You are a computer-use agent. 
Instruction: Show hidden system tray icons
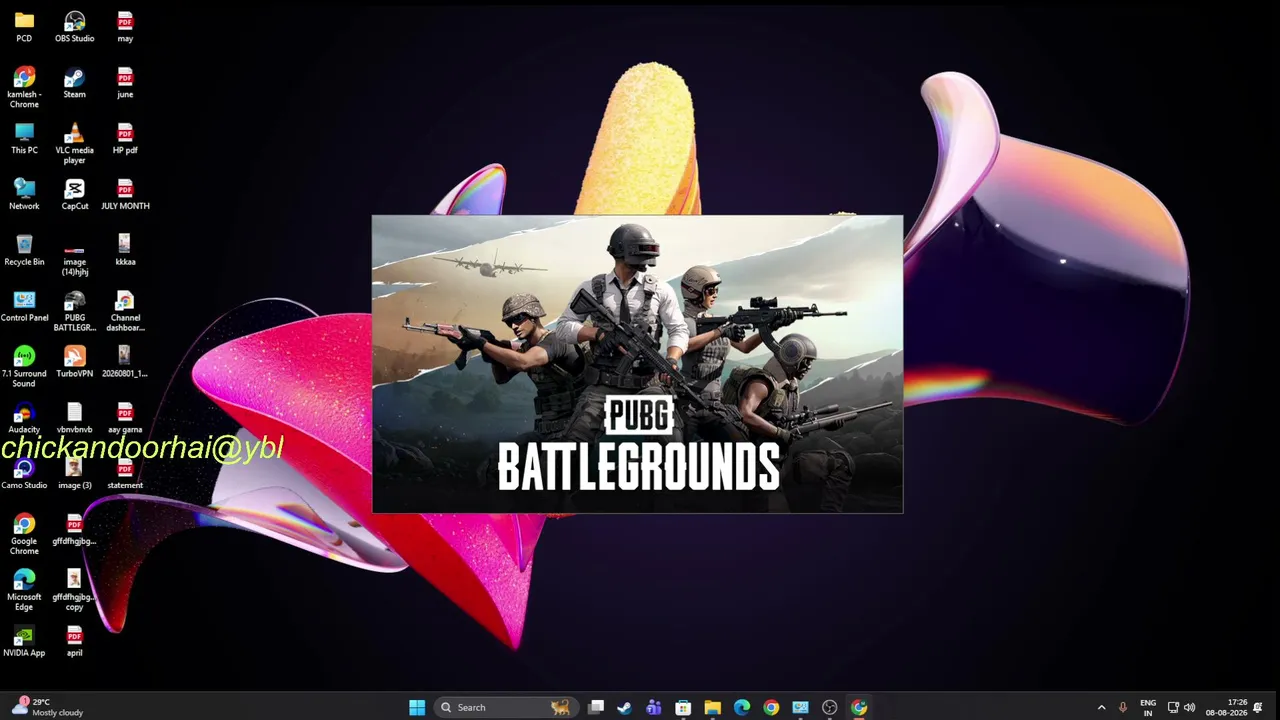tap(1101, 708)
